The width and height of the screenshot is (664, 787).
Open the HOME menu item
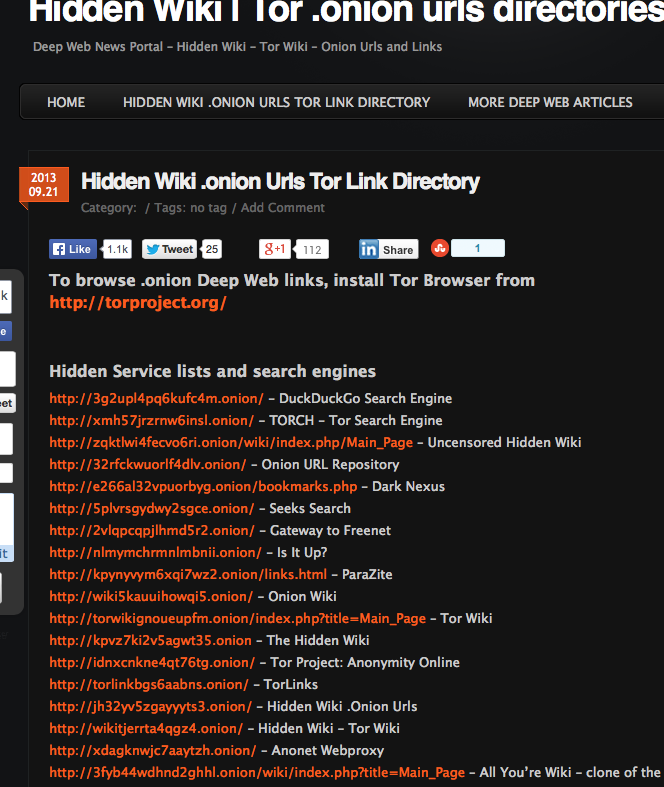[66, 102]
